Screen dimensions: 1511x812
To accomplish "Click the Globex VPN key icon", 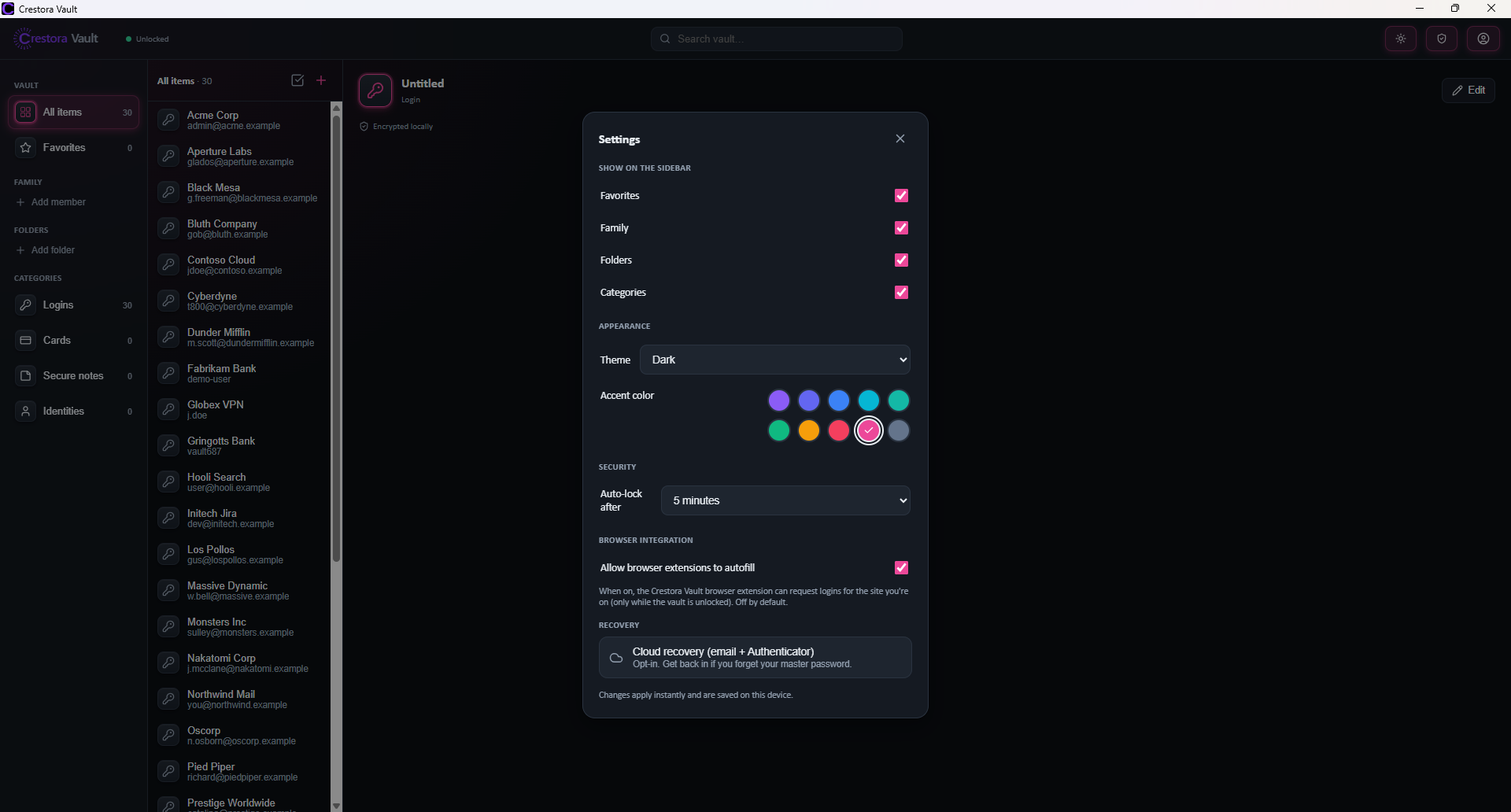I will (168, 409).
